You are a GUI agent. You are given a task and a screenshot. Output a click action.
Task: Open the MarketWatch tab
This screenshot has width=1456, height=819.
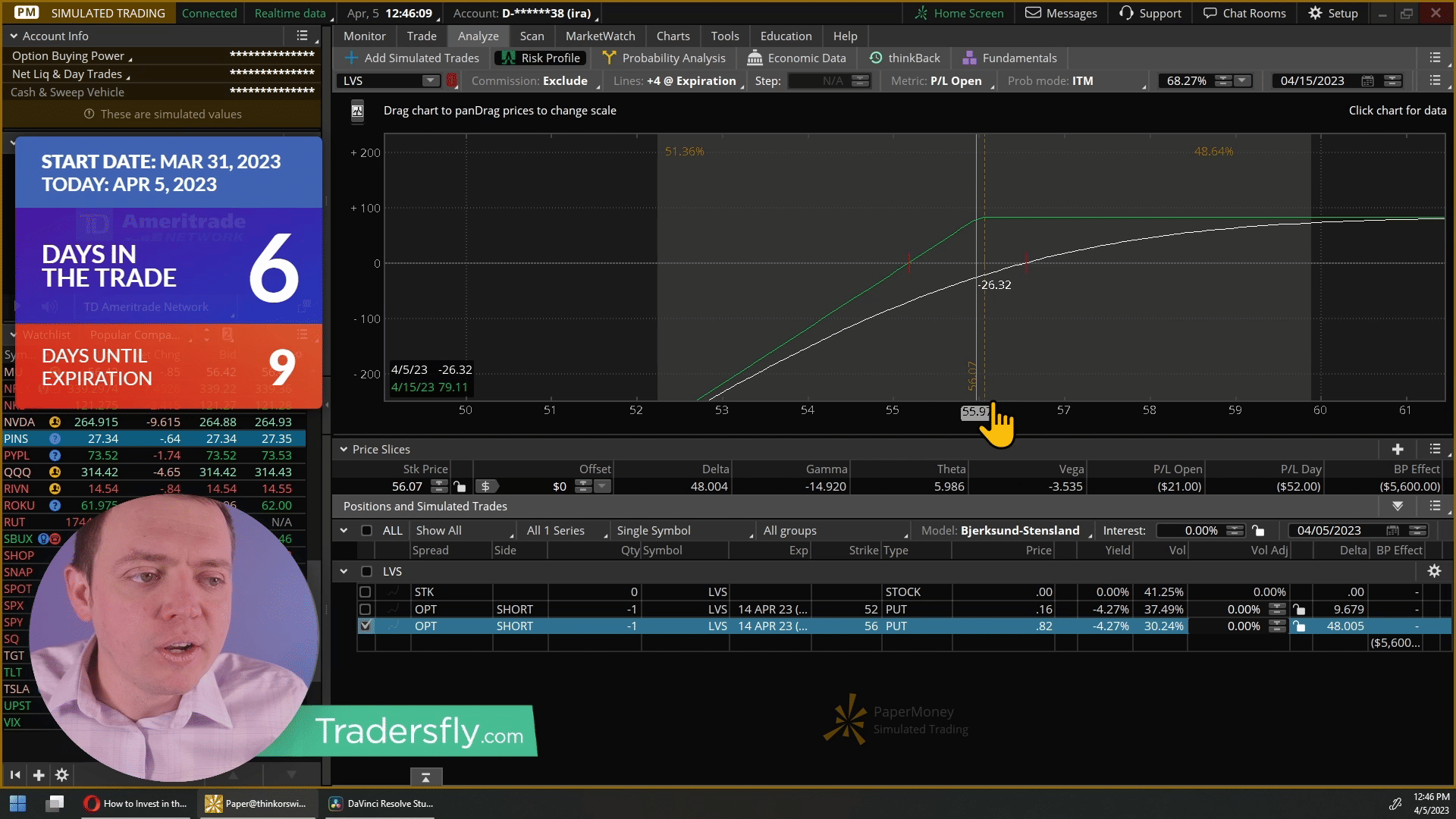click(600, 36)
